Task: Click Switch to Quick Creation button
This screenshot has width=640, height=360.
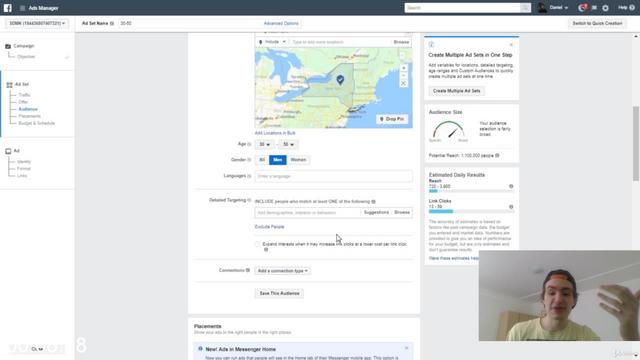Action: tap(597, 24)
